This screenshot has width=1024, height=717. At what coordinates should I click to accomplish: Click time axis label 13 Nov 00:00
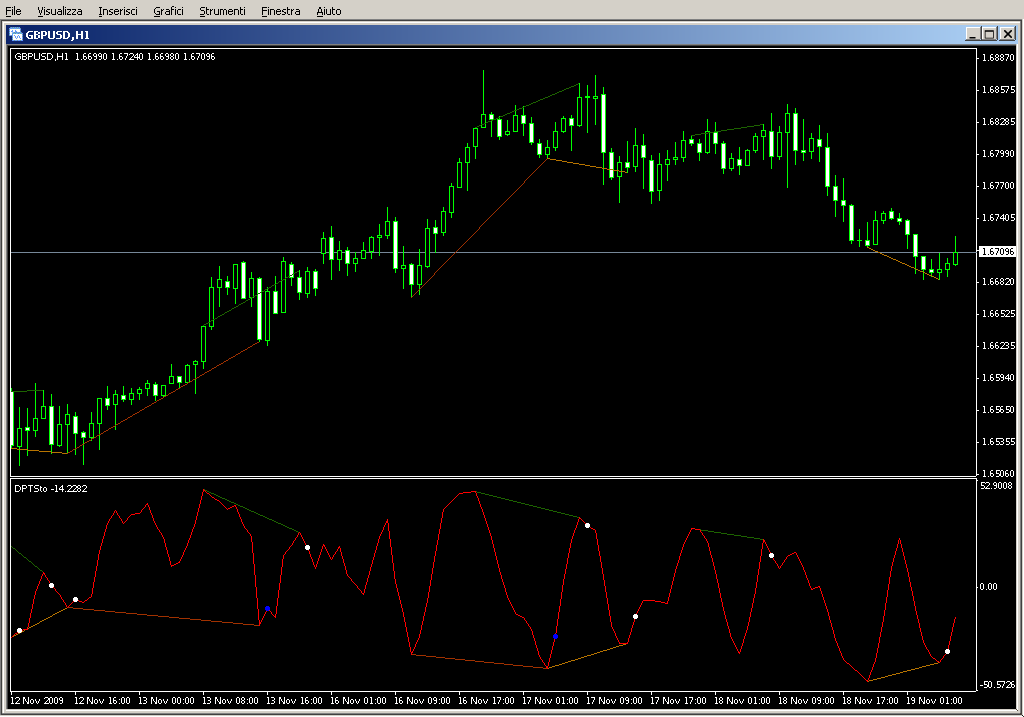[167, 701]
